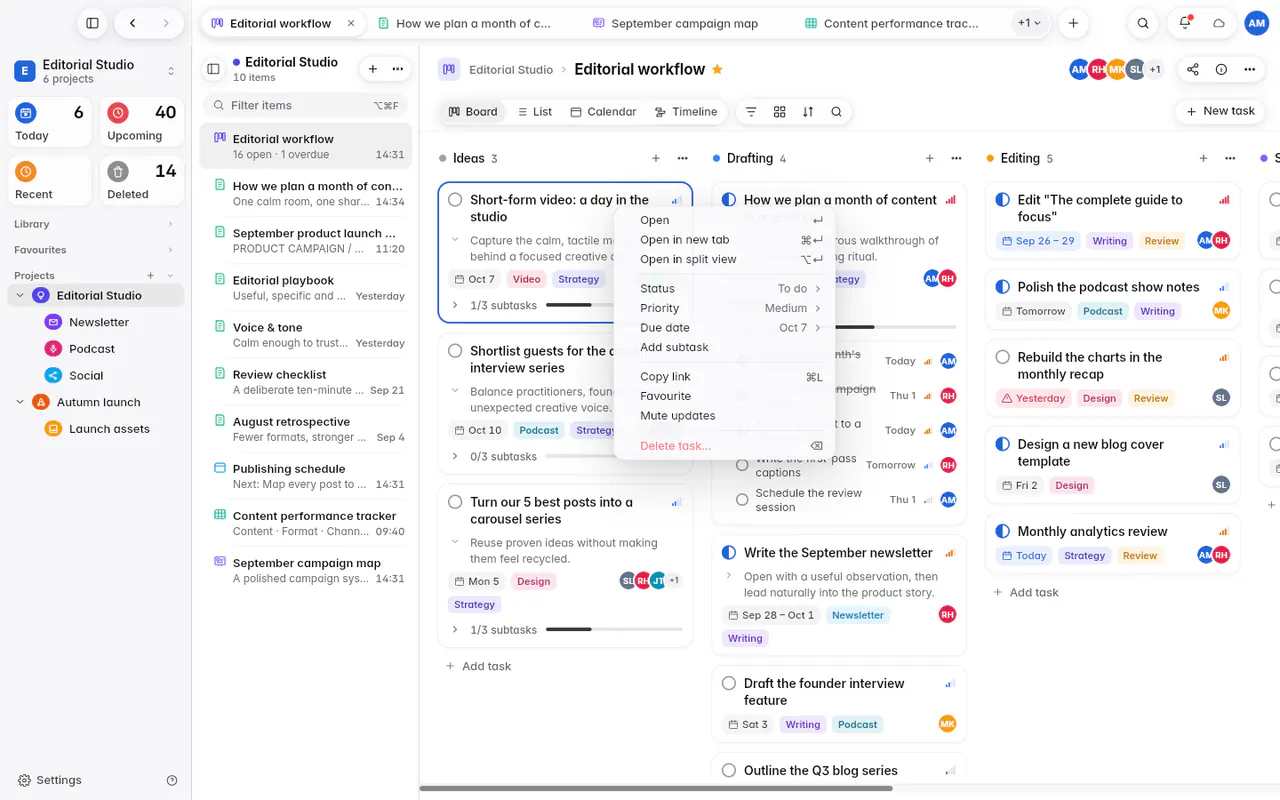Add task at bottom of Ideas column
This screenshot has width=1280, height=800.
pos(478,666)
